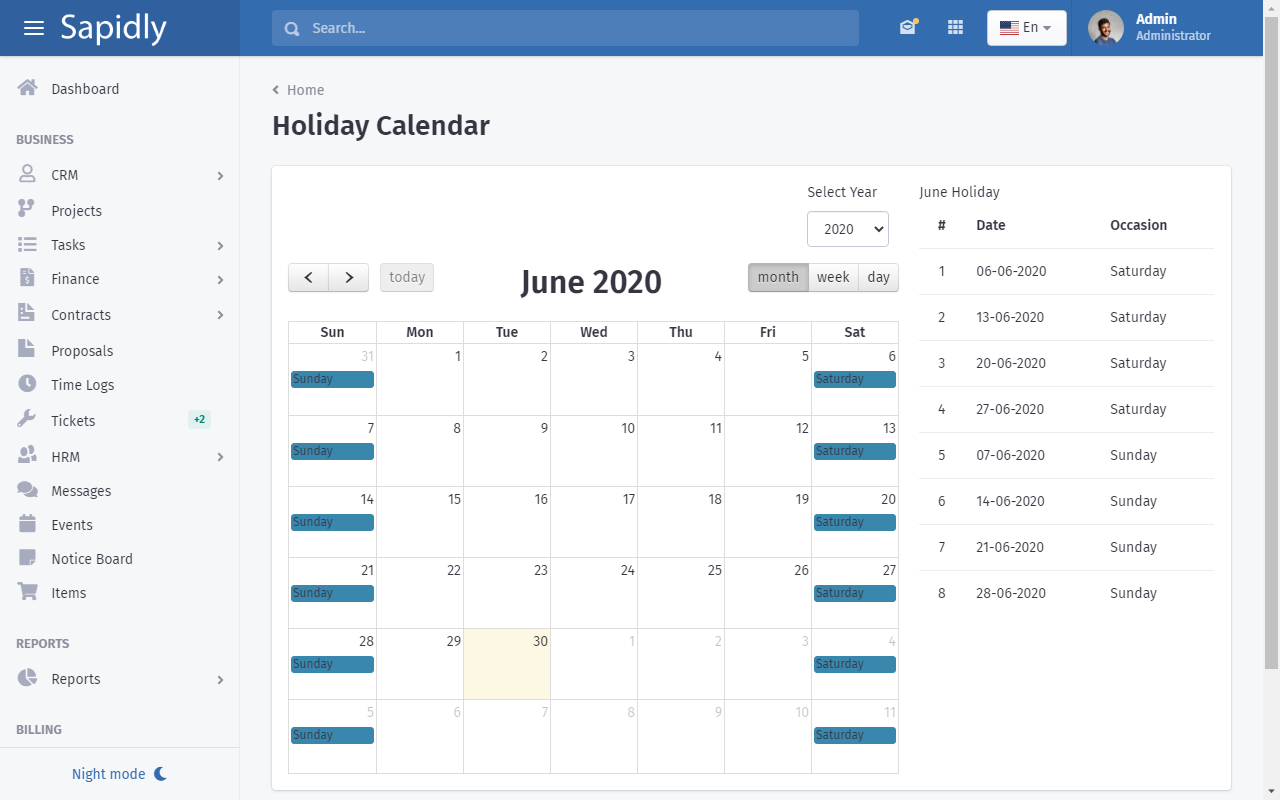Open the language selector dropdown
This screenshot has width=1280, height=800.
[x=1026, y=28]
